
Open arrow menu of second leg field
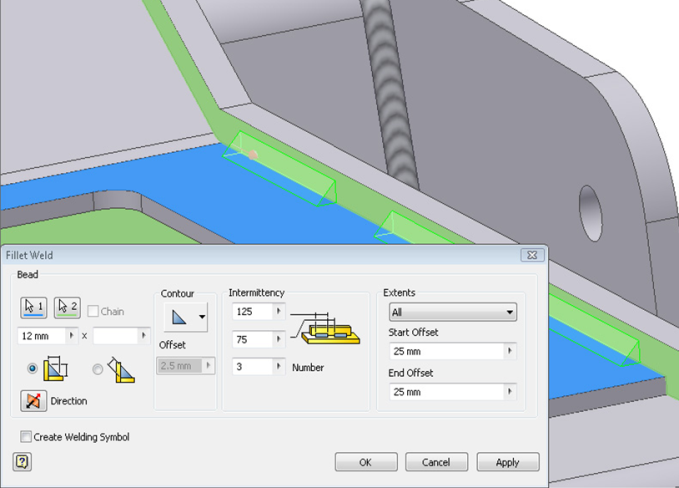(144, 336)
